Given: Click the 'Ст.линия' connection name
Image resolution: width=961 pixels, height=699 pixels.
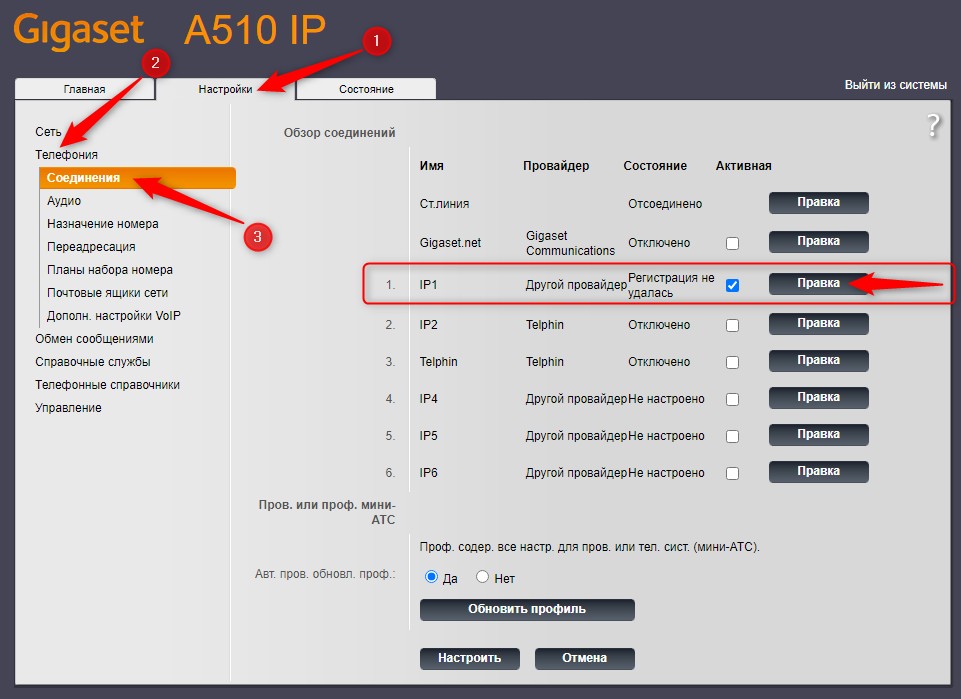Looking at the screenshot, I should click(x=444, y=204).
